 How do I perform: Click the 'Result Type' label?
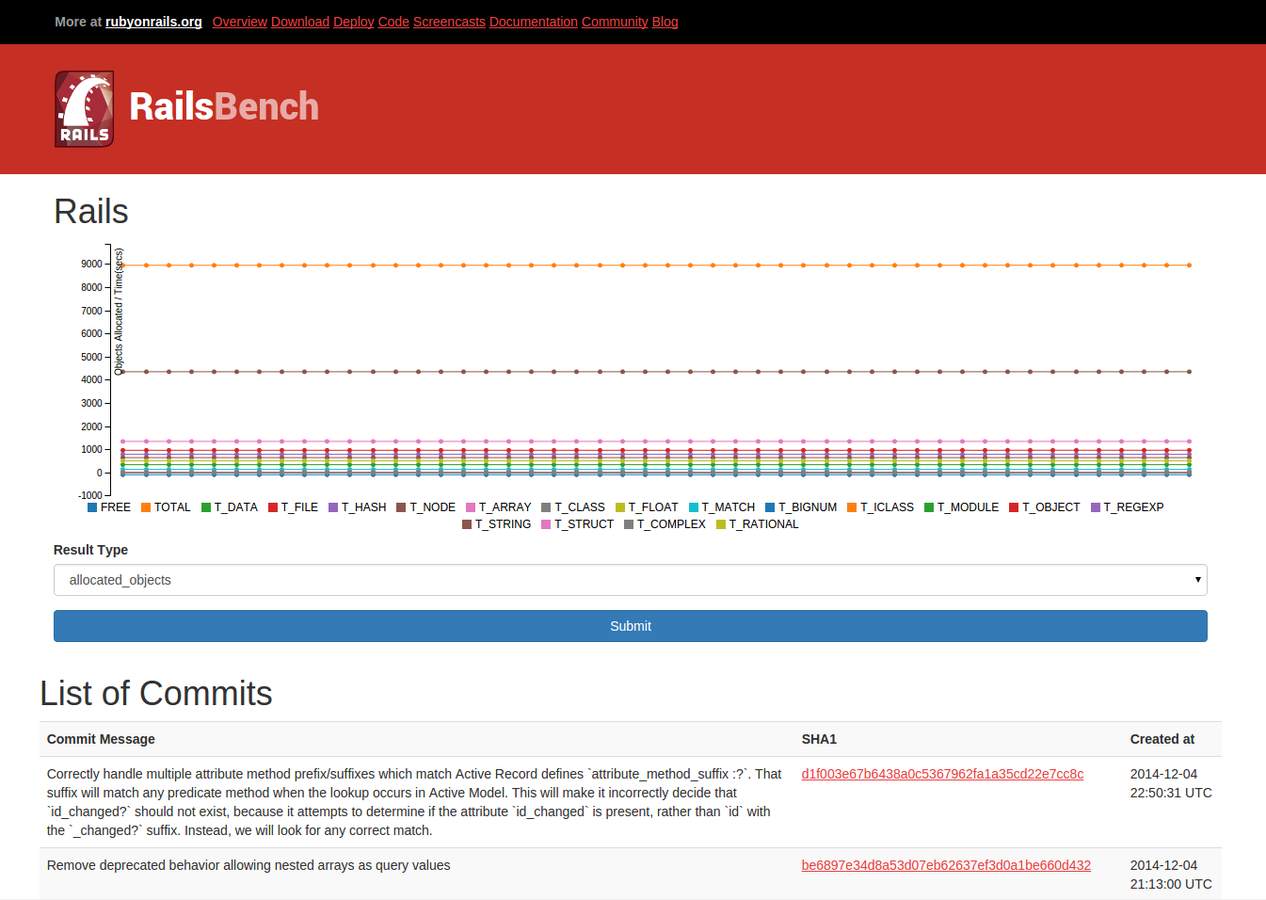pos(91,550)
